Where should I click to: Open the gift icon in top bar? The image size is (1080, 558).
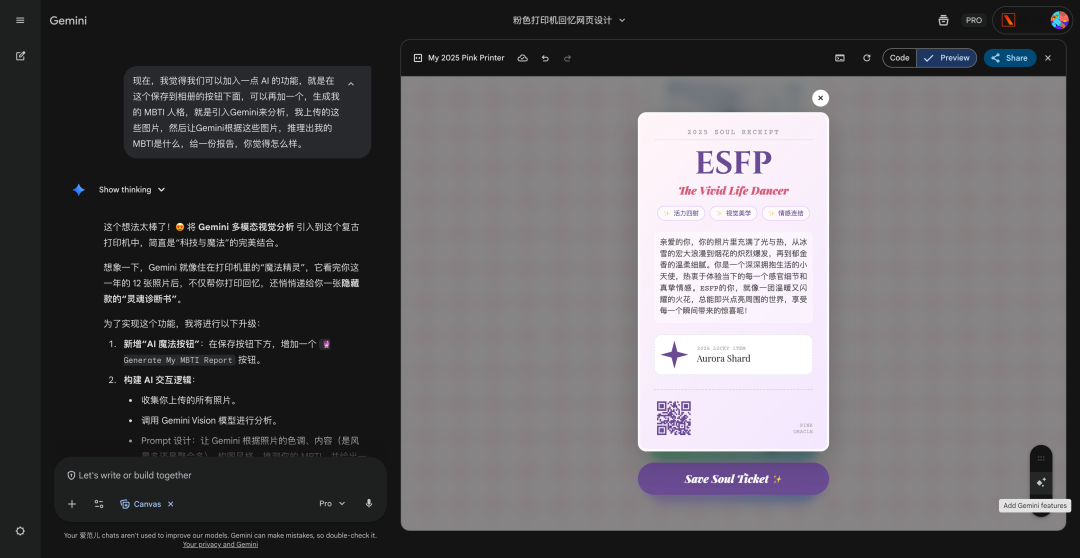(x=944, y=20)
